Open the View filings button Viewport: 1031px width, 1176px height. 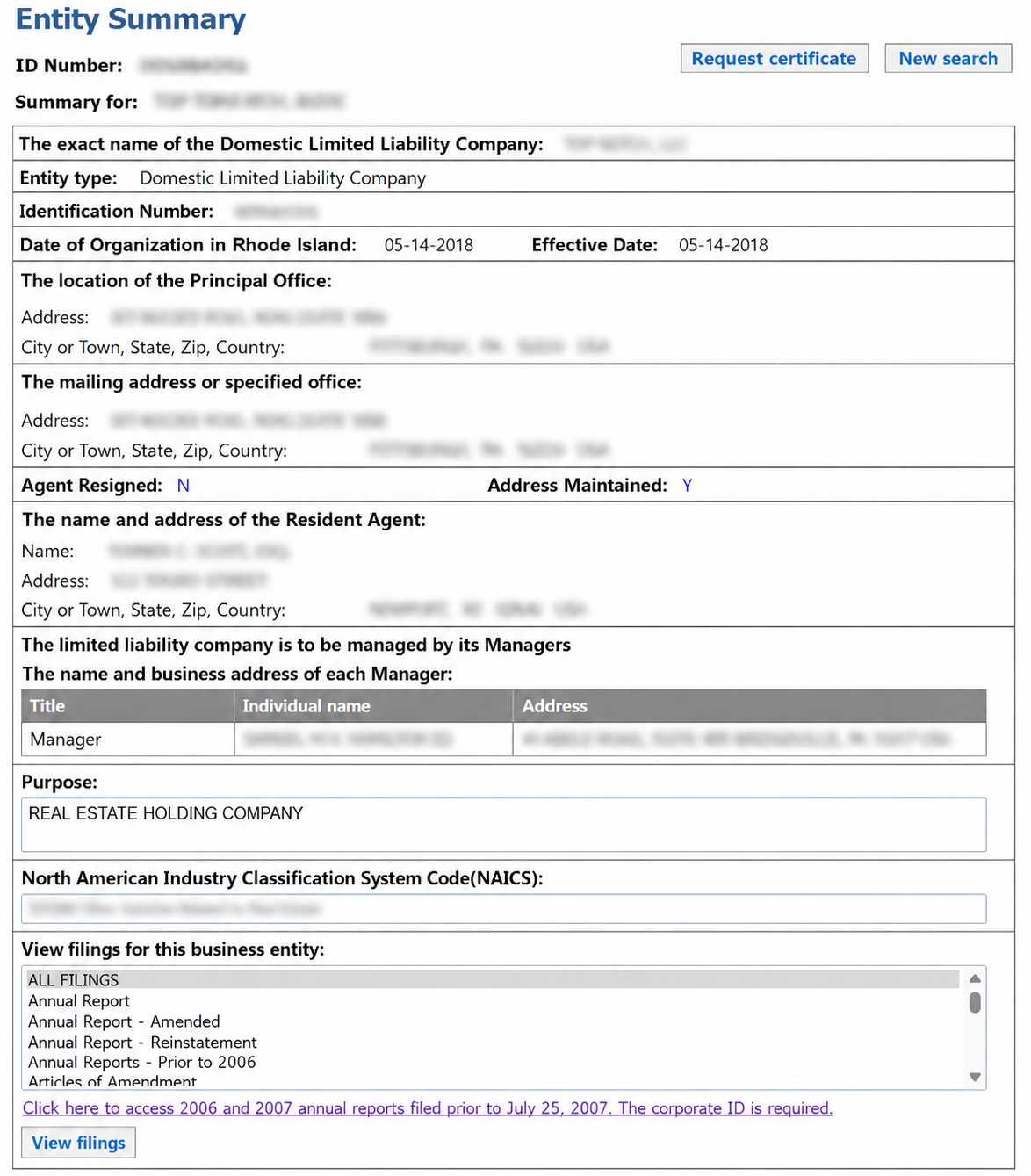pos(78,1143)
